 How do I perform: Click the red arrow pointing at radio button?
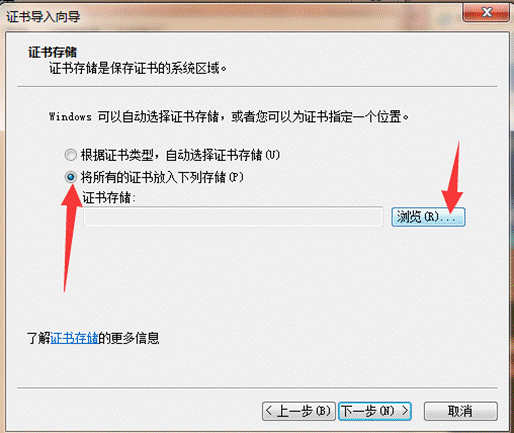pyautogui.click(x=71, y=237)
